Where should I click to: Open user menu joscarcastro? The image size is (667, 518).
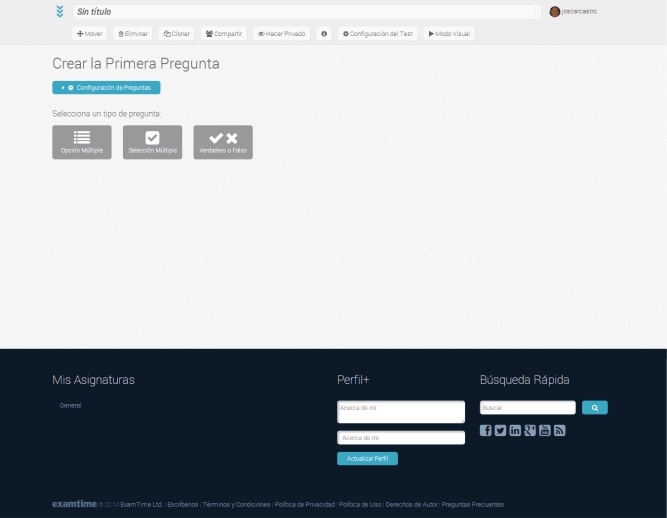pos(574,12)
